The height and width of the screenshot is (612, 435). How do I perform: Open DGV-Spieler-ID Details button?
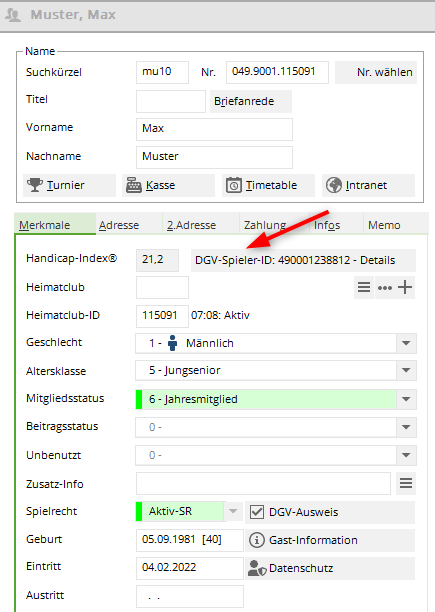tap(303, 260)
